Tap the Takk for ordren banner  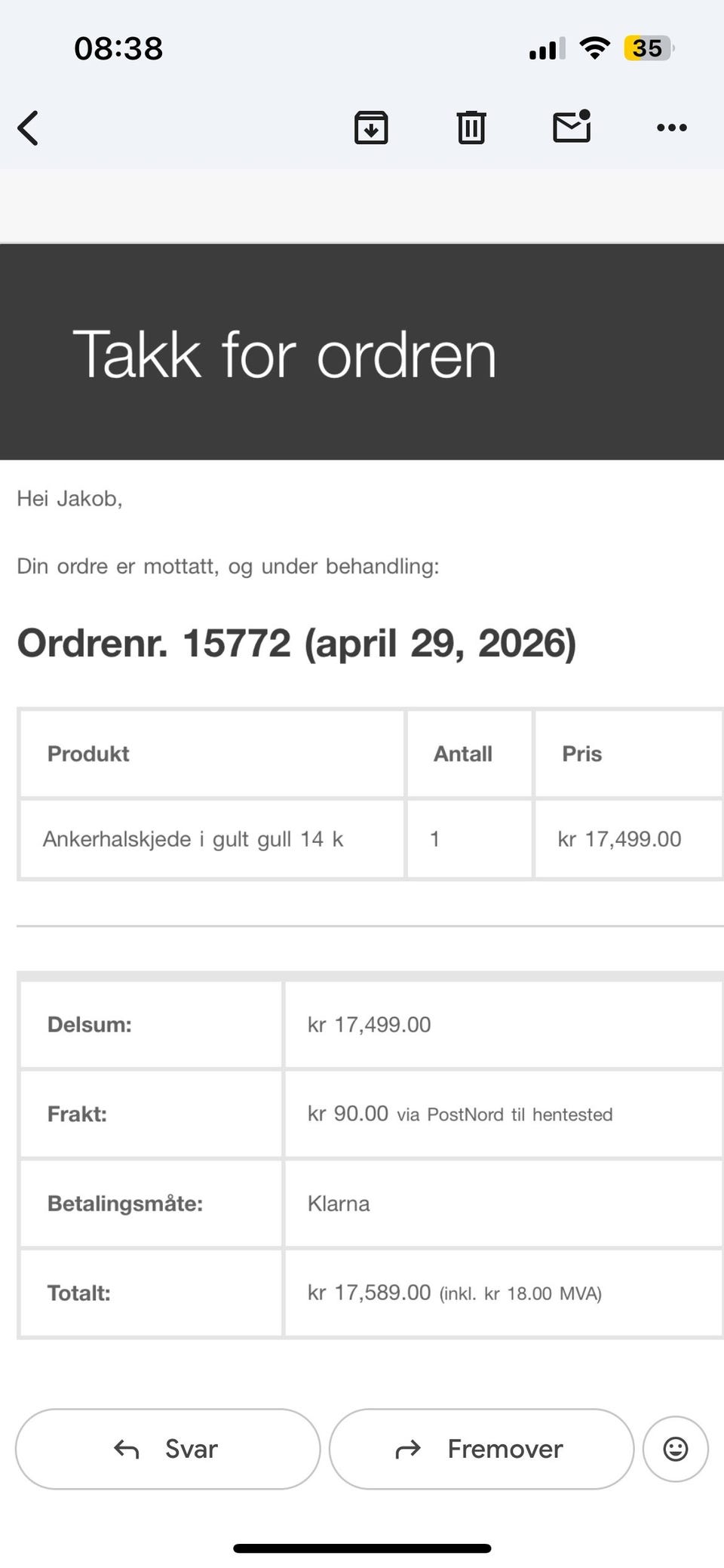click(x=362, y=352)
